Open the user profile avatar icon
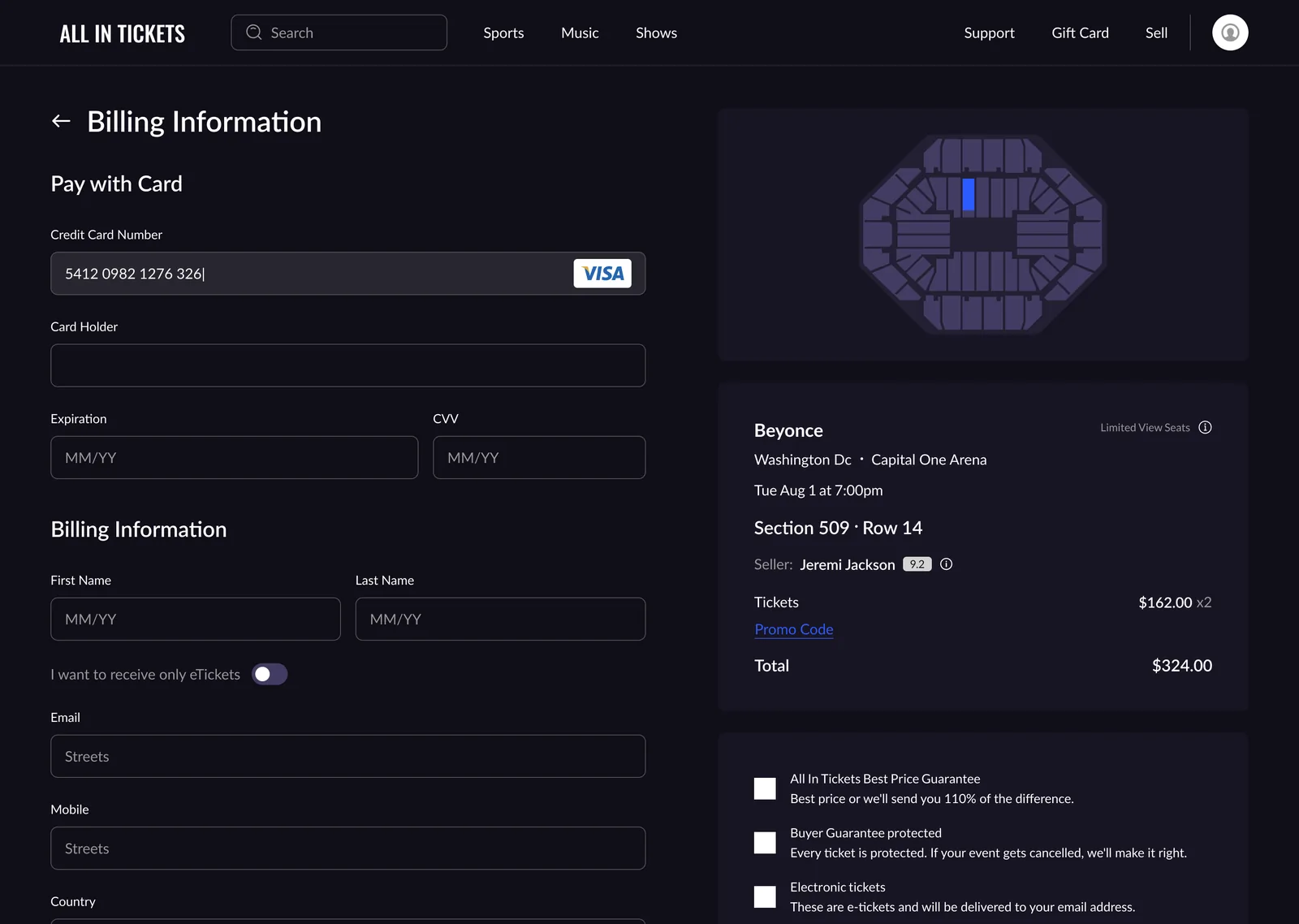The height and width of the screenshot is (924, 1299). tap(1230, 32)
